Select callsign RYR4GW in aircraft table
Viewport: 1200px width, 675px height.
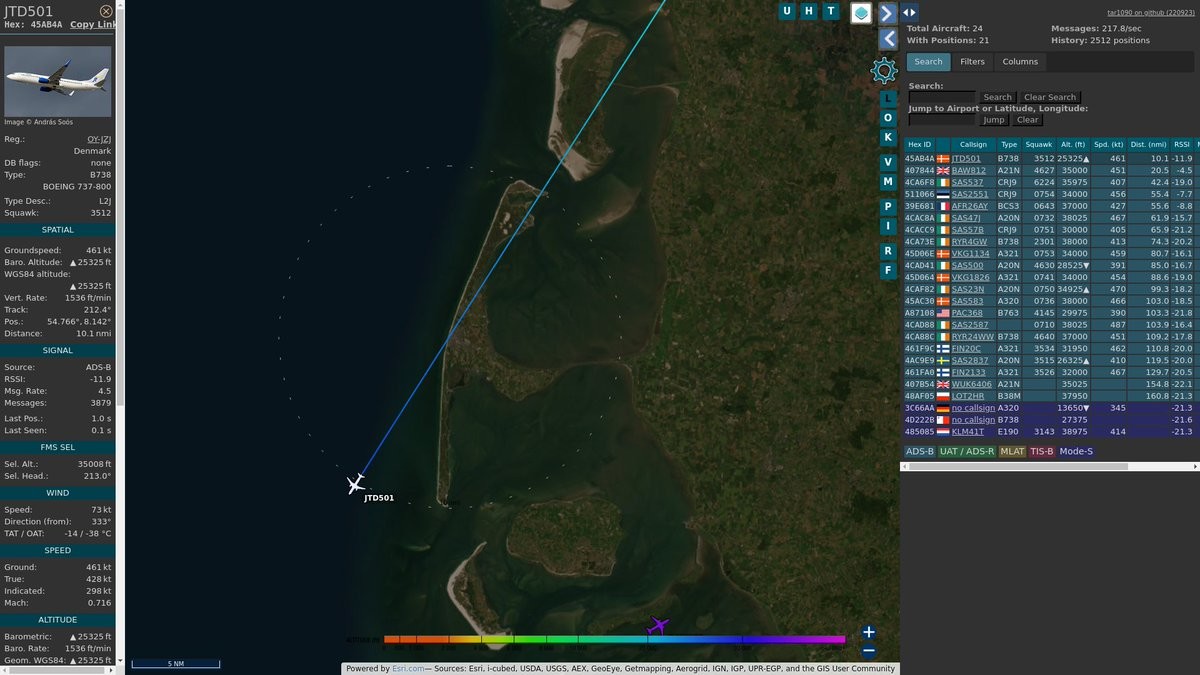(969, 241)
